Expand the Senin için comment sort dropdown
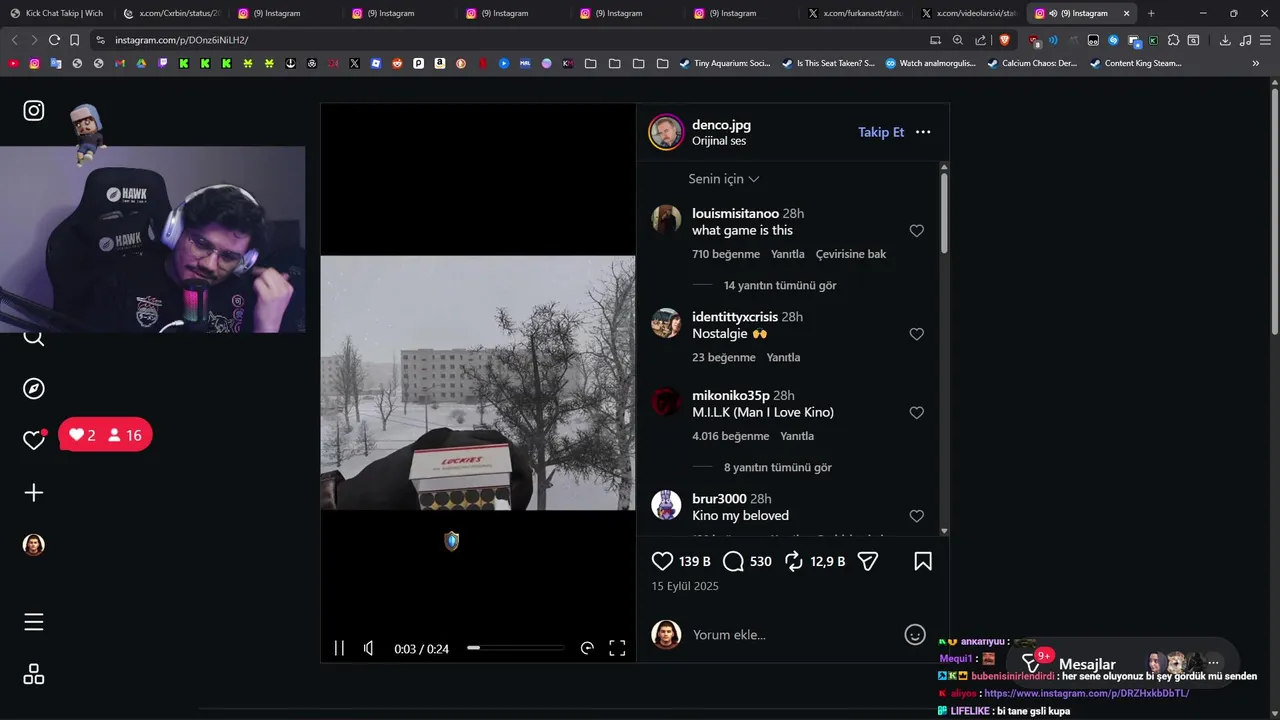The width and height of the screenshot is (1280, 720). (x=724, y=179)
